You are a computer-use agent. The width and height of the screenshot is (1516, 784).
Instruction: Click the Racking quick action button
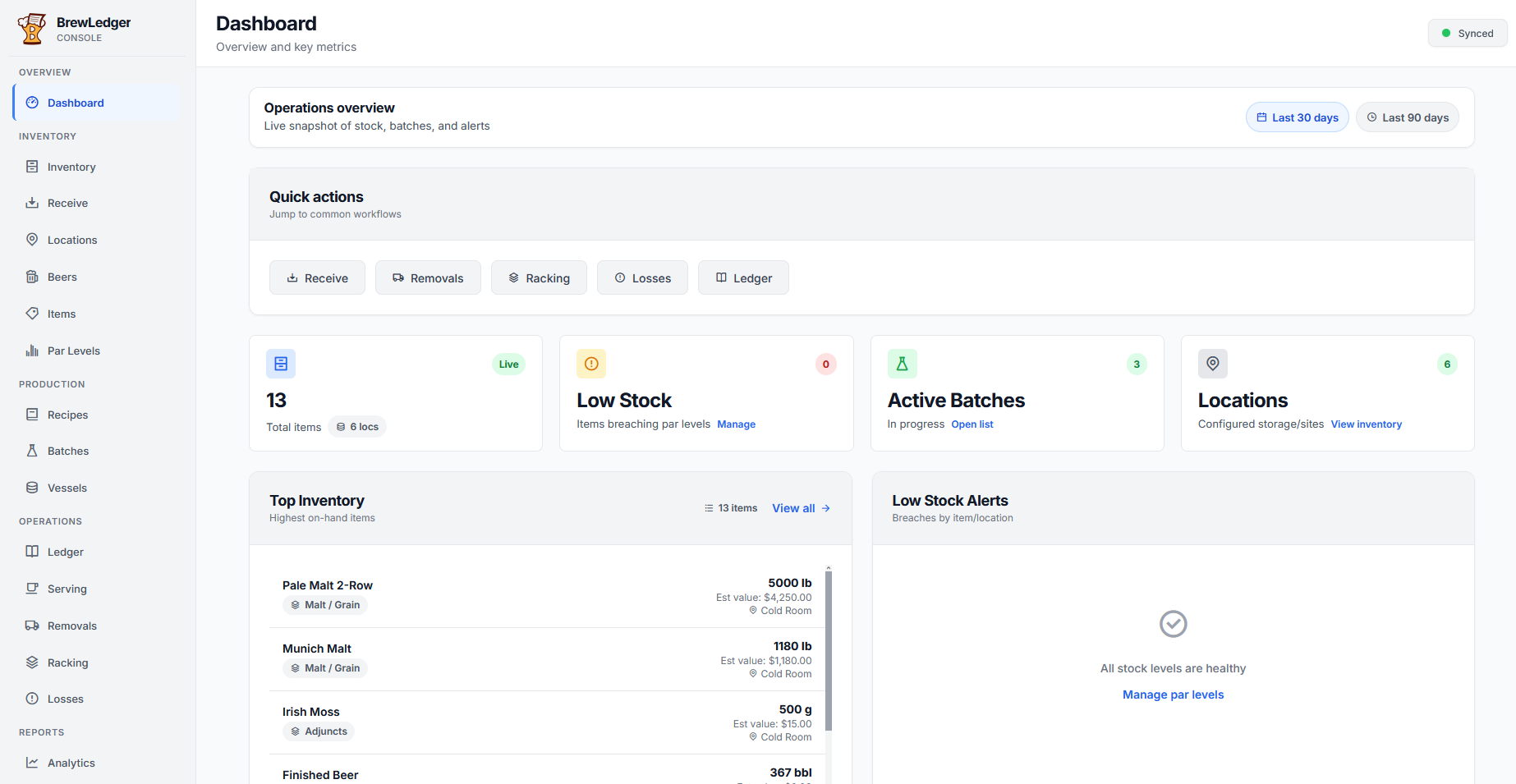pos(539,277)
